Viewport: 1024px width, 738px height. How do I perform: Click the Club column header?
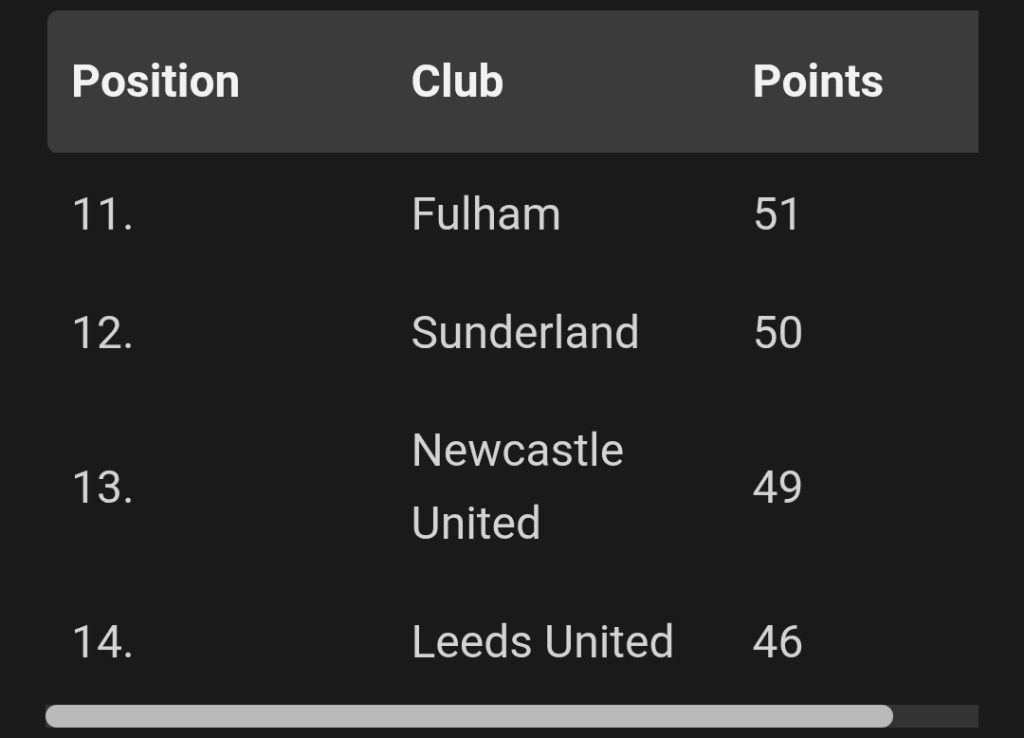point(457,82)
